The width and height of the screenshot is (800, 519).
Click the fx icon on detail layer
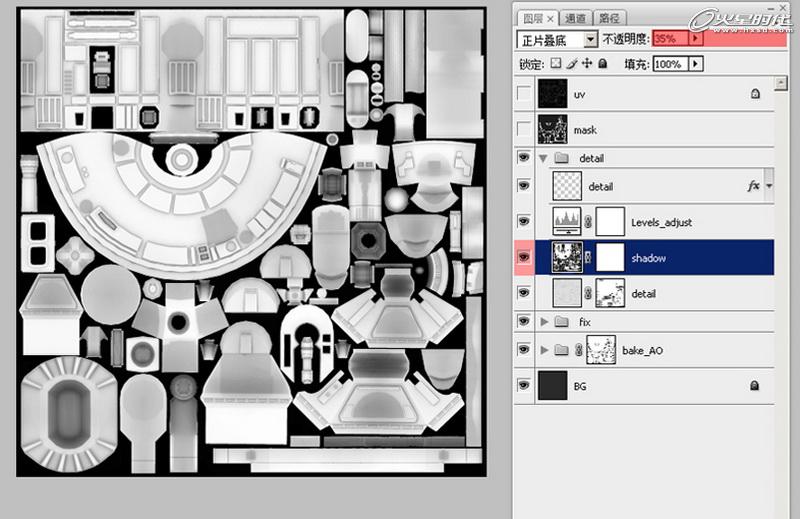[754, 186]
